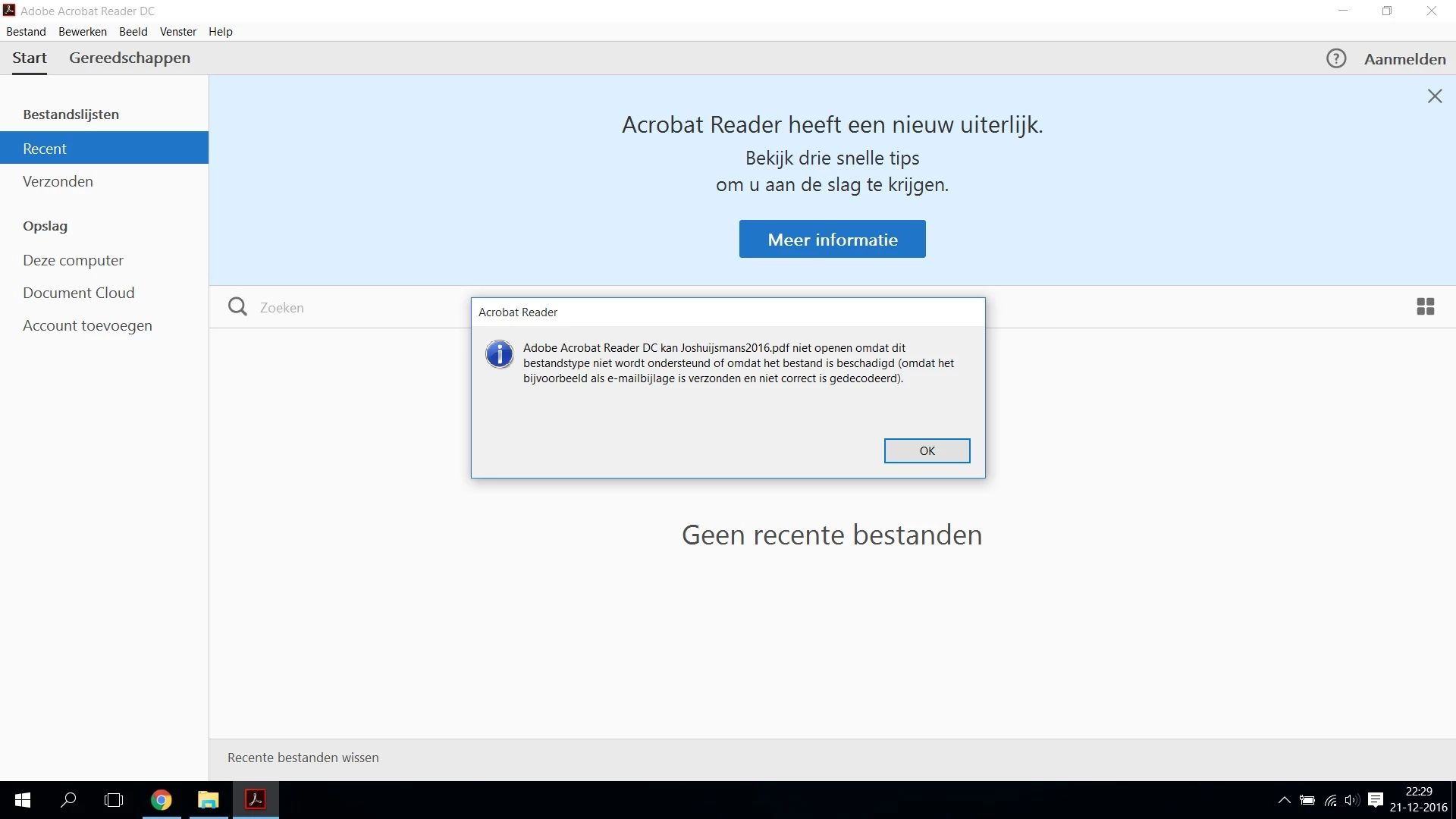Open Chrome from the taskbar
This screenshot has width=1456, height=819.
pos(162,800)
